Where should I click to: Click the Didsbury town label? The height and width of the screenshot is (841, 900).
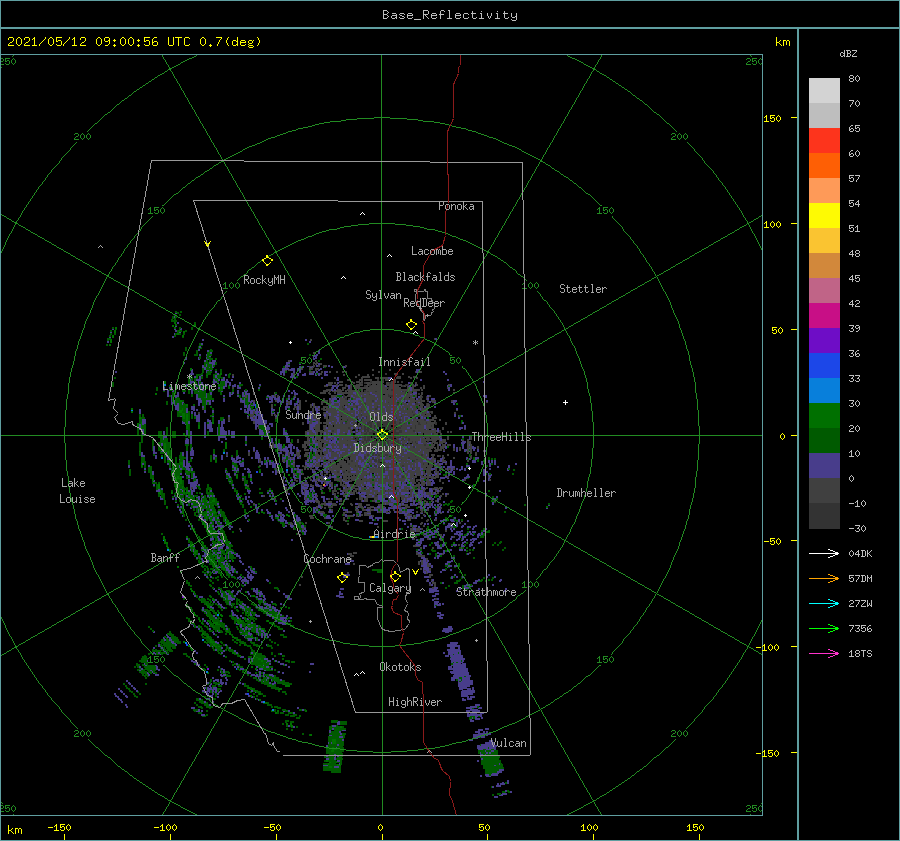point(377,448)
